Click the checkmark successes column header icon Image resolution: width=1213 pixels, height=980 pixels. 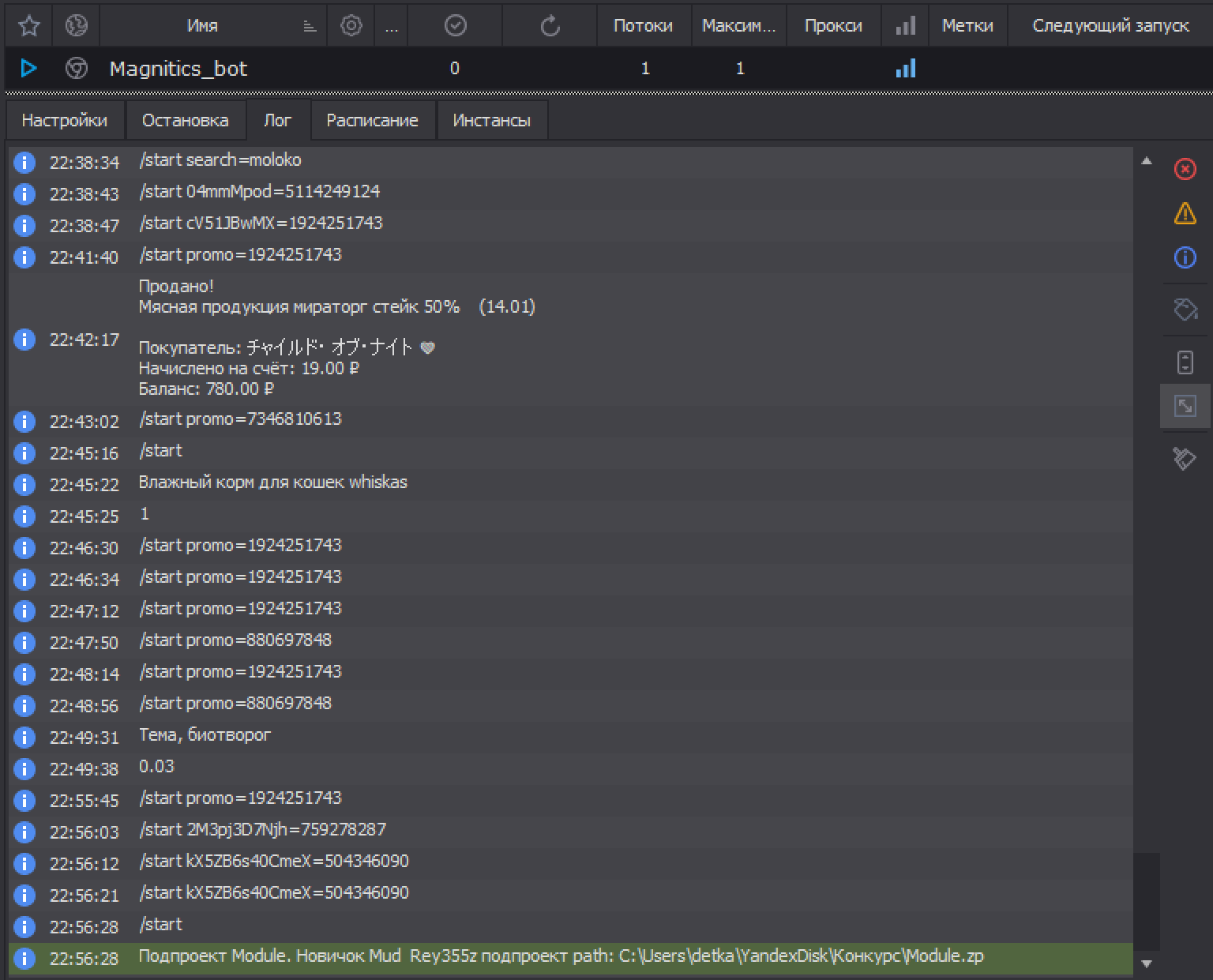point(456,26)
